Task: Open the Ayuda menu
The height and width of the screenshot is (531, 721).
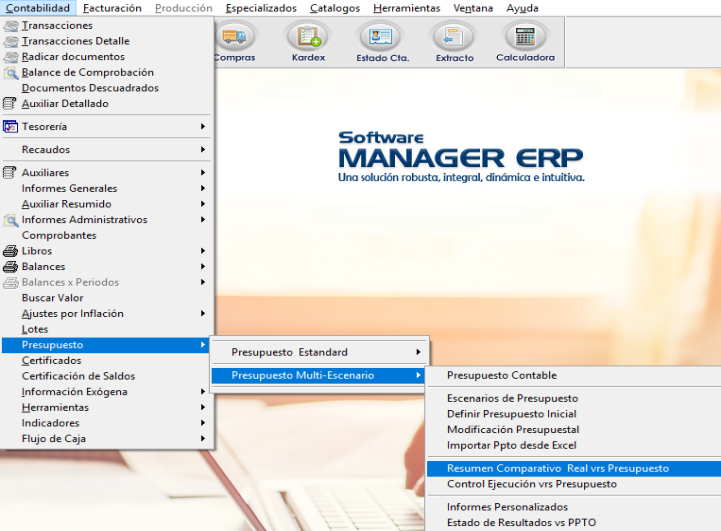Action: coord(522,8)
